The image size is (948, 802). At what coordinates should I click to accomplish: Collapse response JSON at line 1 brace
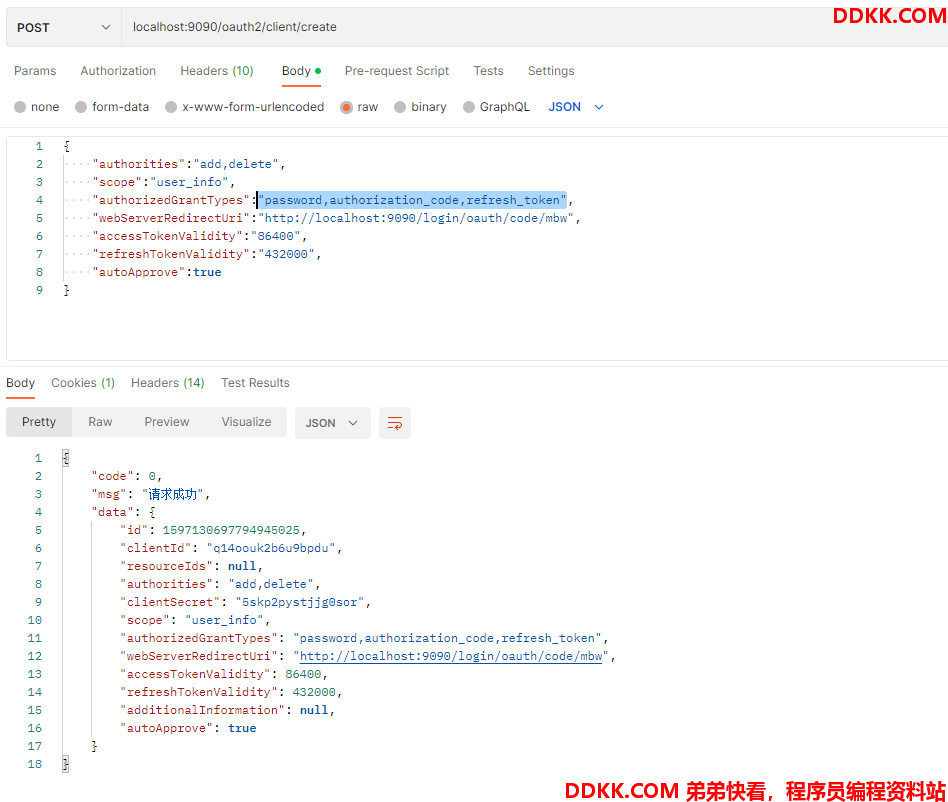[66, 458]
